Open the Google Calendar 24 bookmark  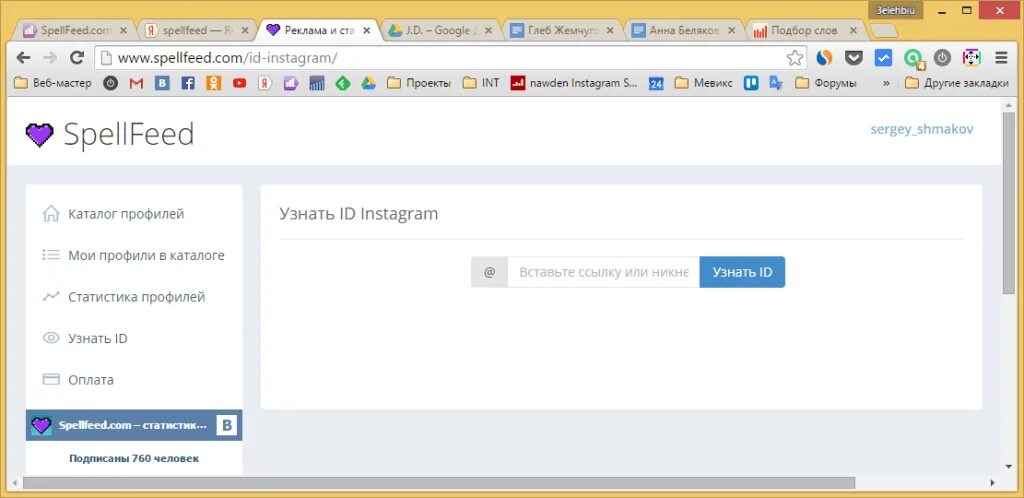tap(656, 84)
